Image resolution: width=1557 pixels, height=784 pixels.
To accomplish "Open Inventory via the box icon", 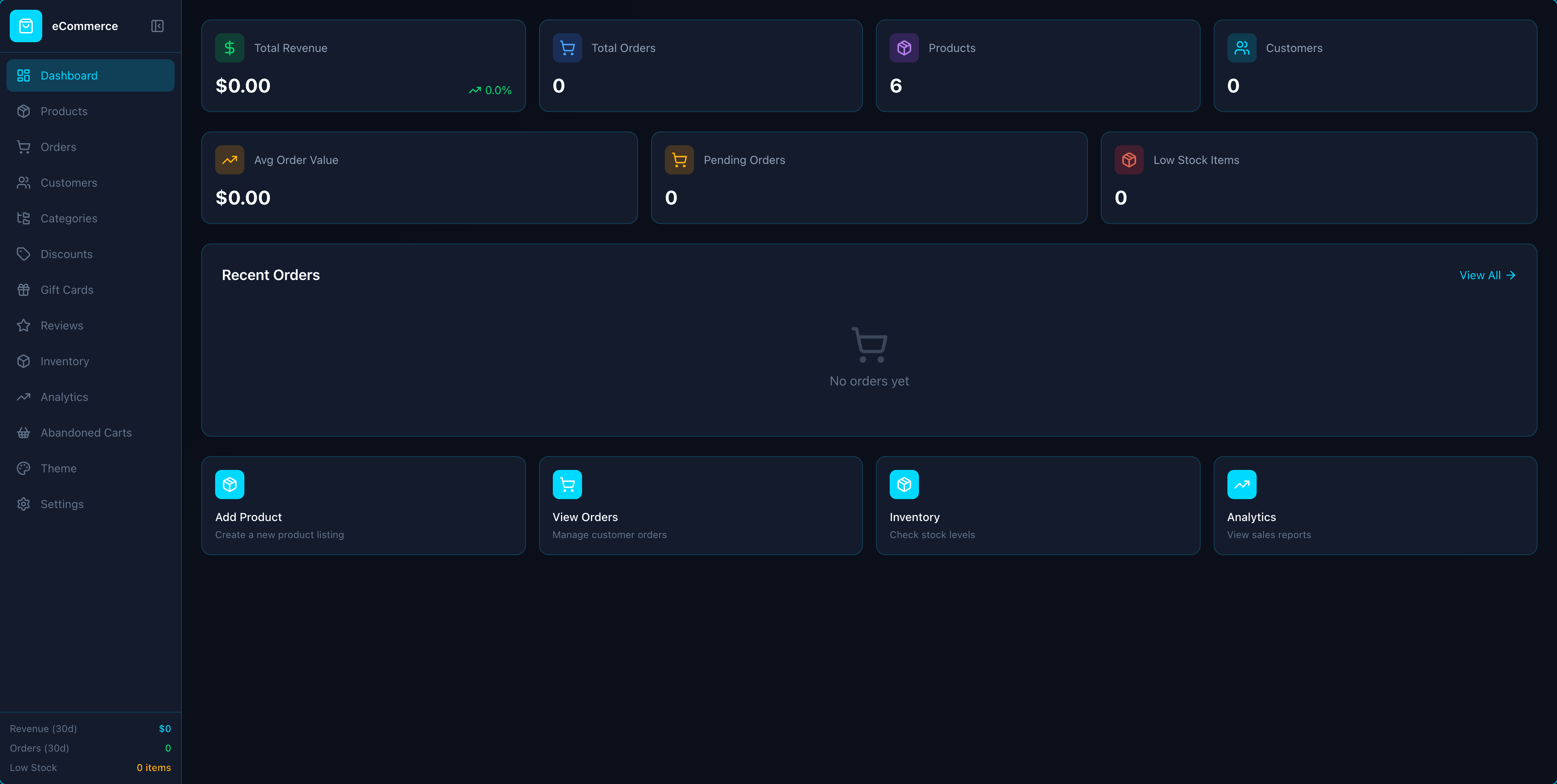I will click(24, 361).
